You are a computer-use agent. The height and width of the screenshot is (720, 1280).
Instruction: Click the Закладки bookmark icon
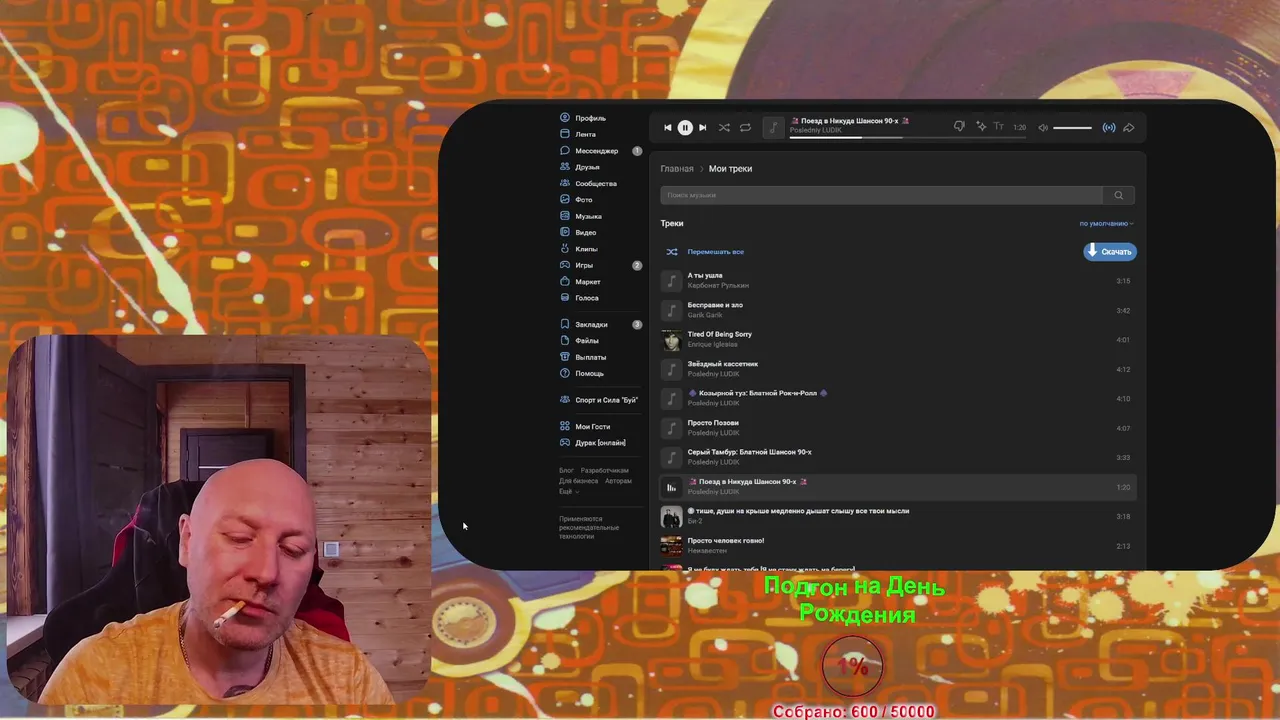point(565,324)
